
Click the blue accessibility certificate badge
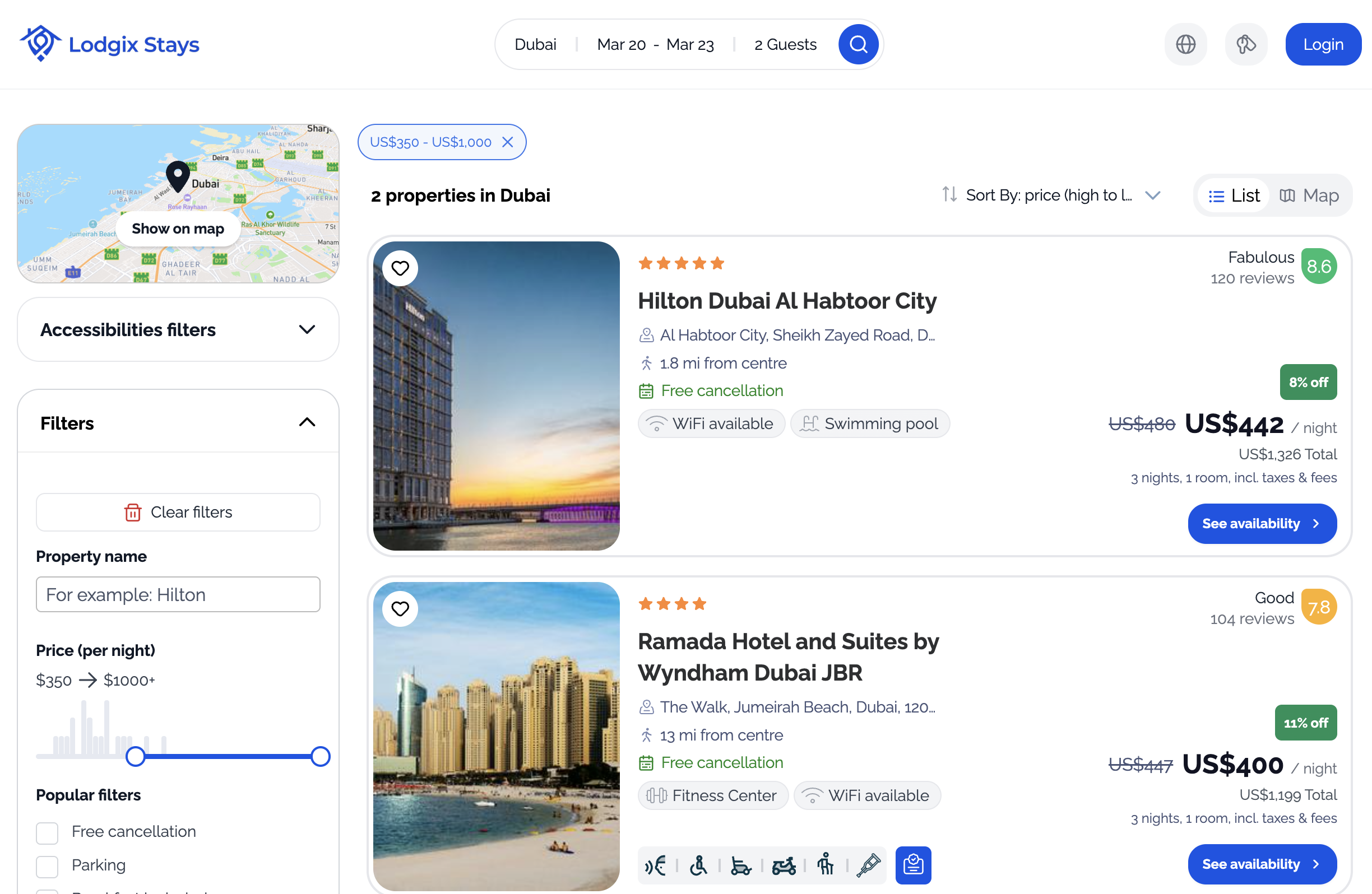point(912,865)
